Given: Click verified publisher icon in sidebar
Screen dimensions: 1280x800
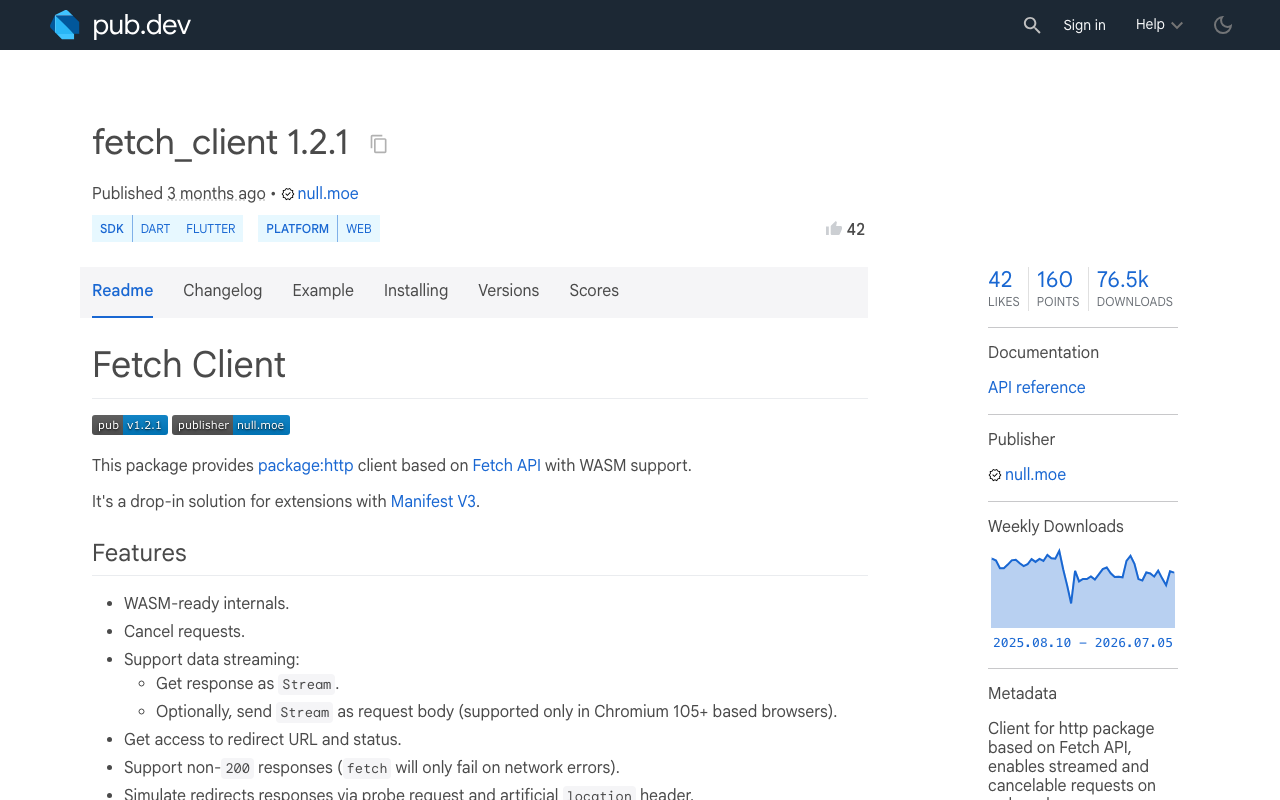Looking at the screenshot, I should point(995,475).
